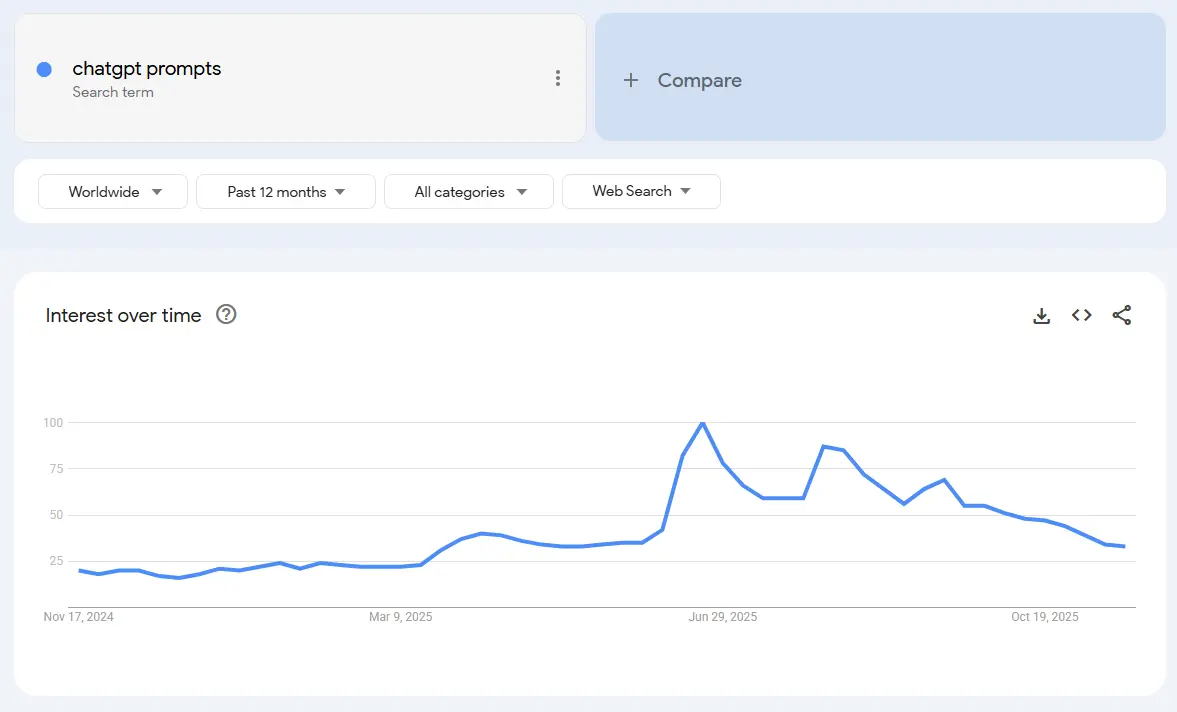The image size is (1177, 712).
Task: Click the Nov 17, 2024 axis label
Action: coord(79,617)
